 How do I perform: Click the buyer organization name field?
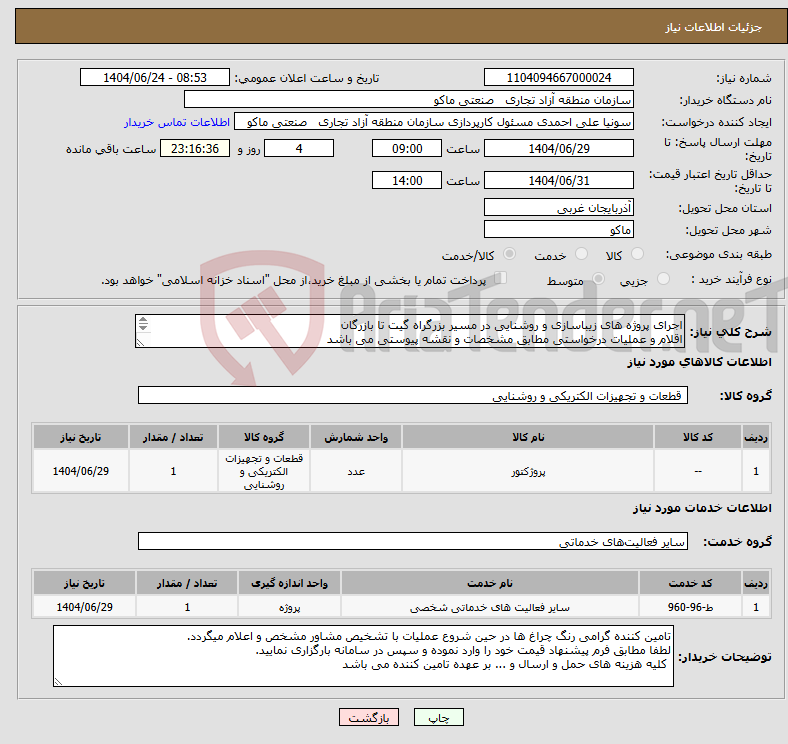(409, 100)
